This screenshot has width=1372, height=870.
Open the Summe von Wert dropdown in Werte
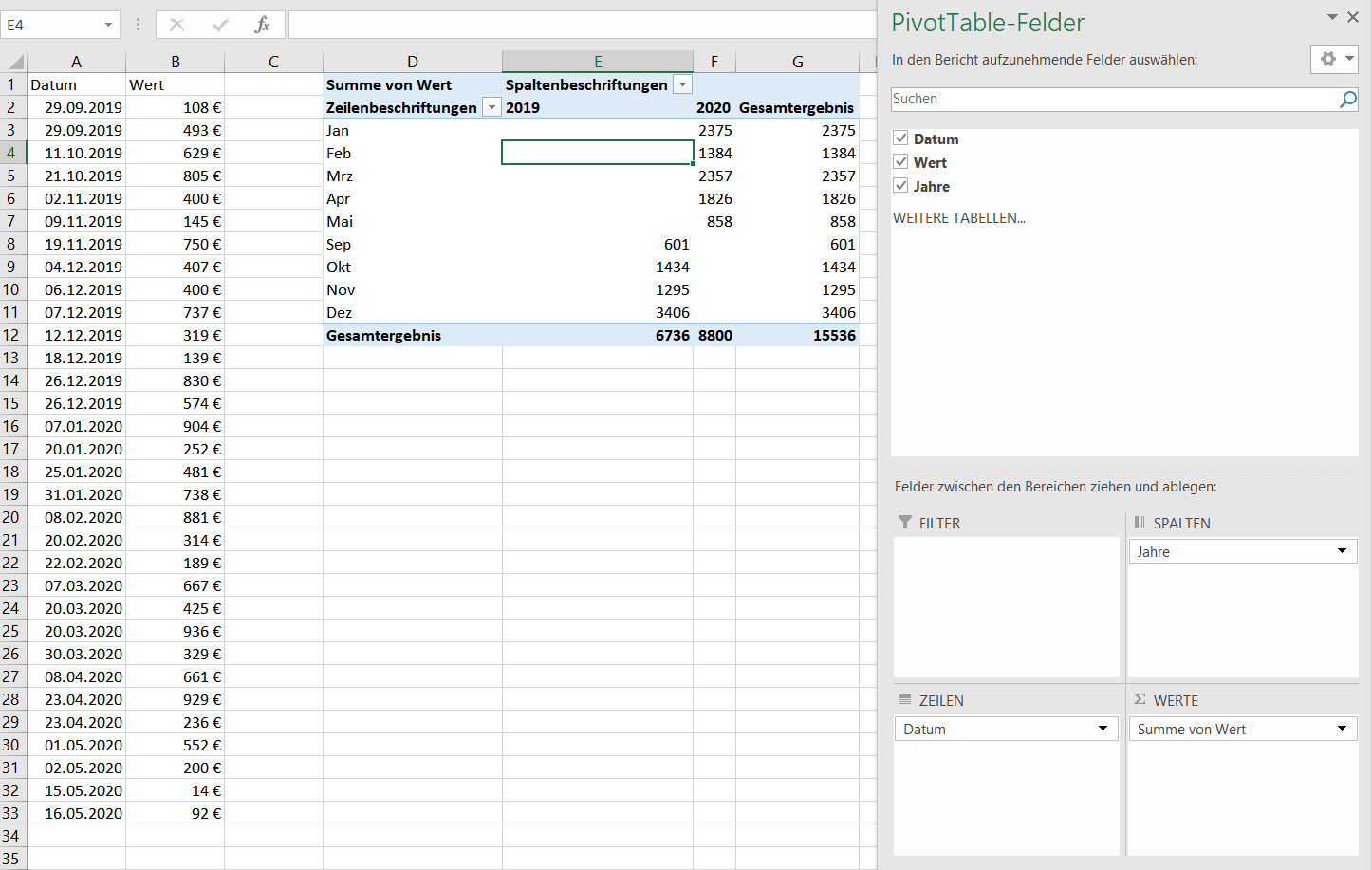click(1342, 729)
